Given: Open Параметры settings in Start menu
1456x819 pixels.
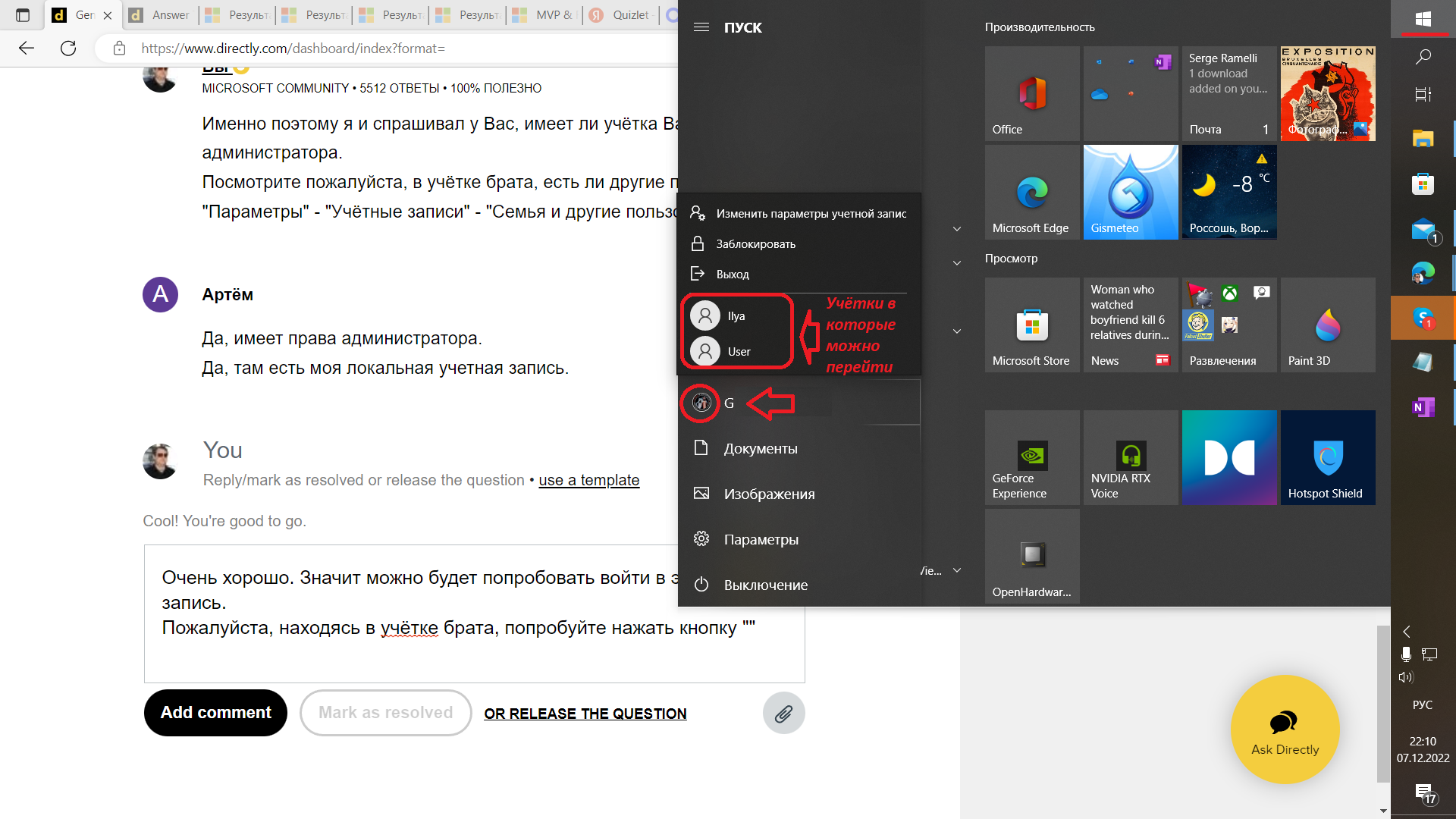Looking at the screenshot, I should click(x=799, y=539).
